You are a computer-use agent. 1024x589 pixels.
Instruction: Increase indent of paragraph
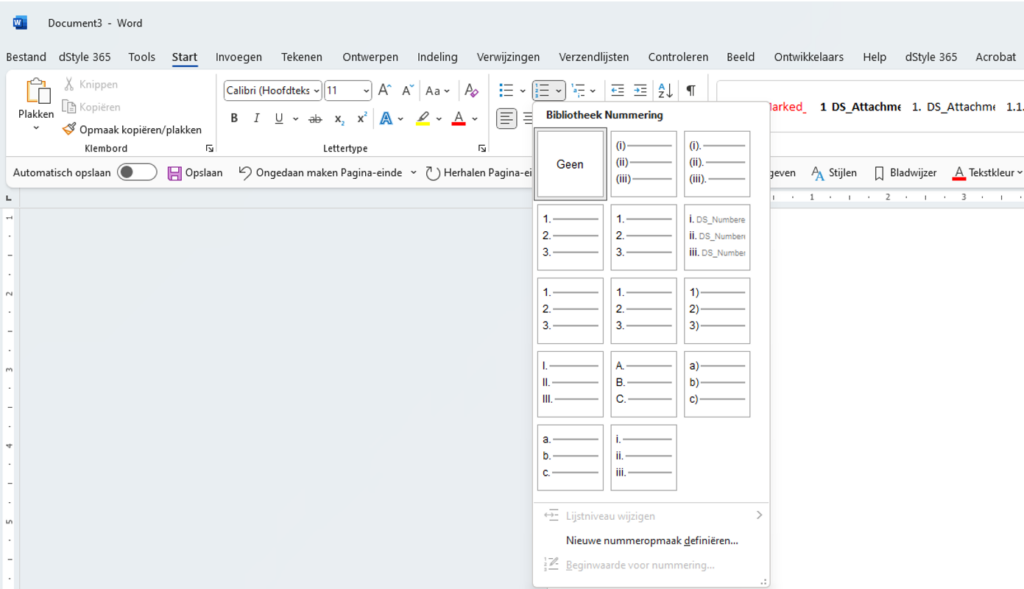click(x=641, y=90)
